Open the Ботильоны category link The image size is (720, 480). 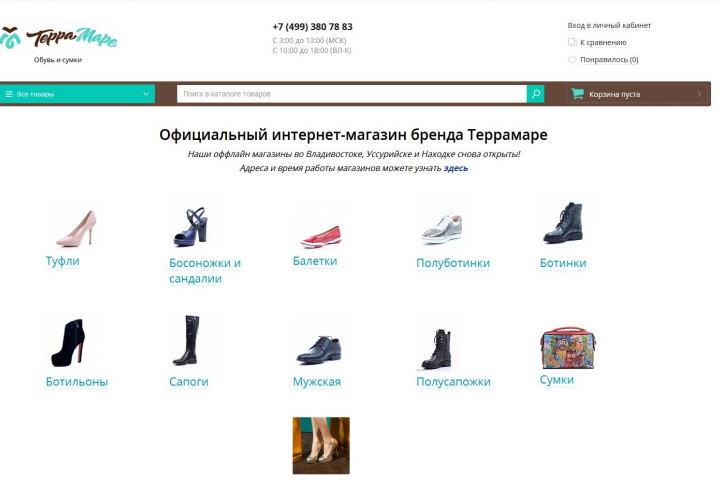click(77, 382)
